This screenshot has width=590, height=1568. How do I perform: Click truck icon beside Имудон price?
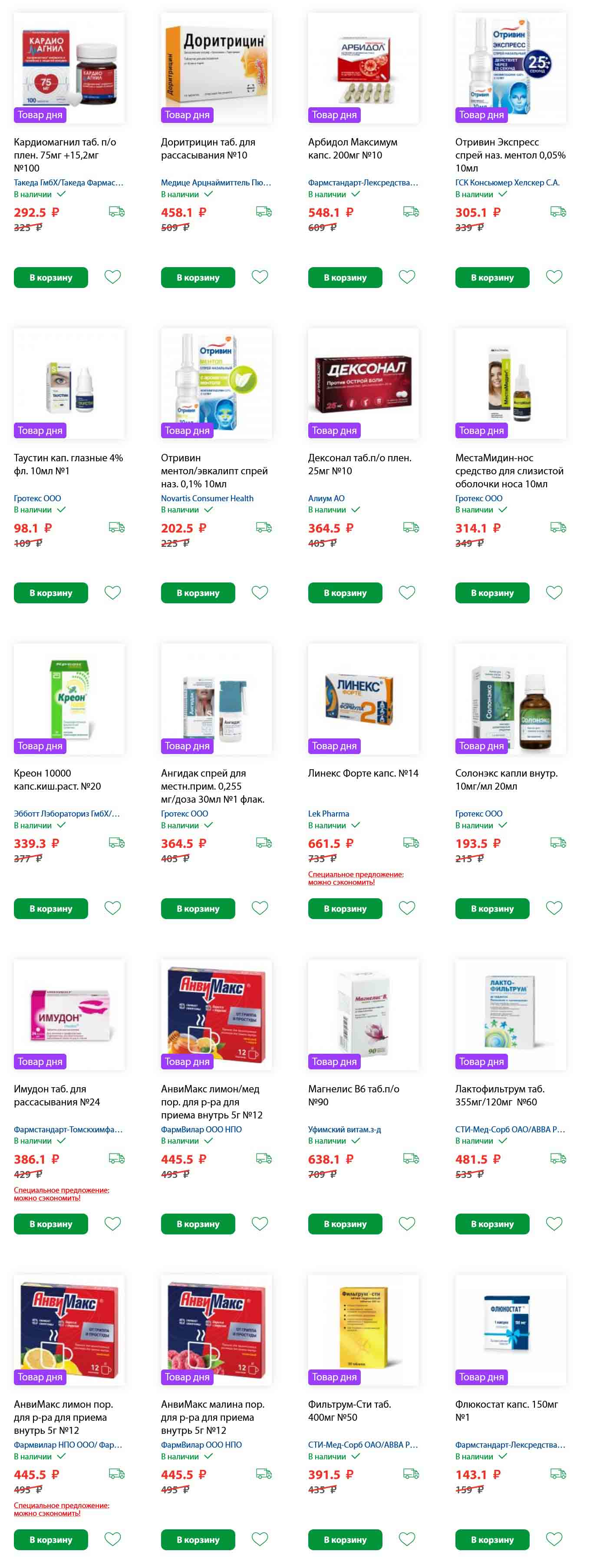117,1158
